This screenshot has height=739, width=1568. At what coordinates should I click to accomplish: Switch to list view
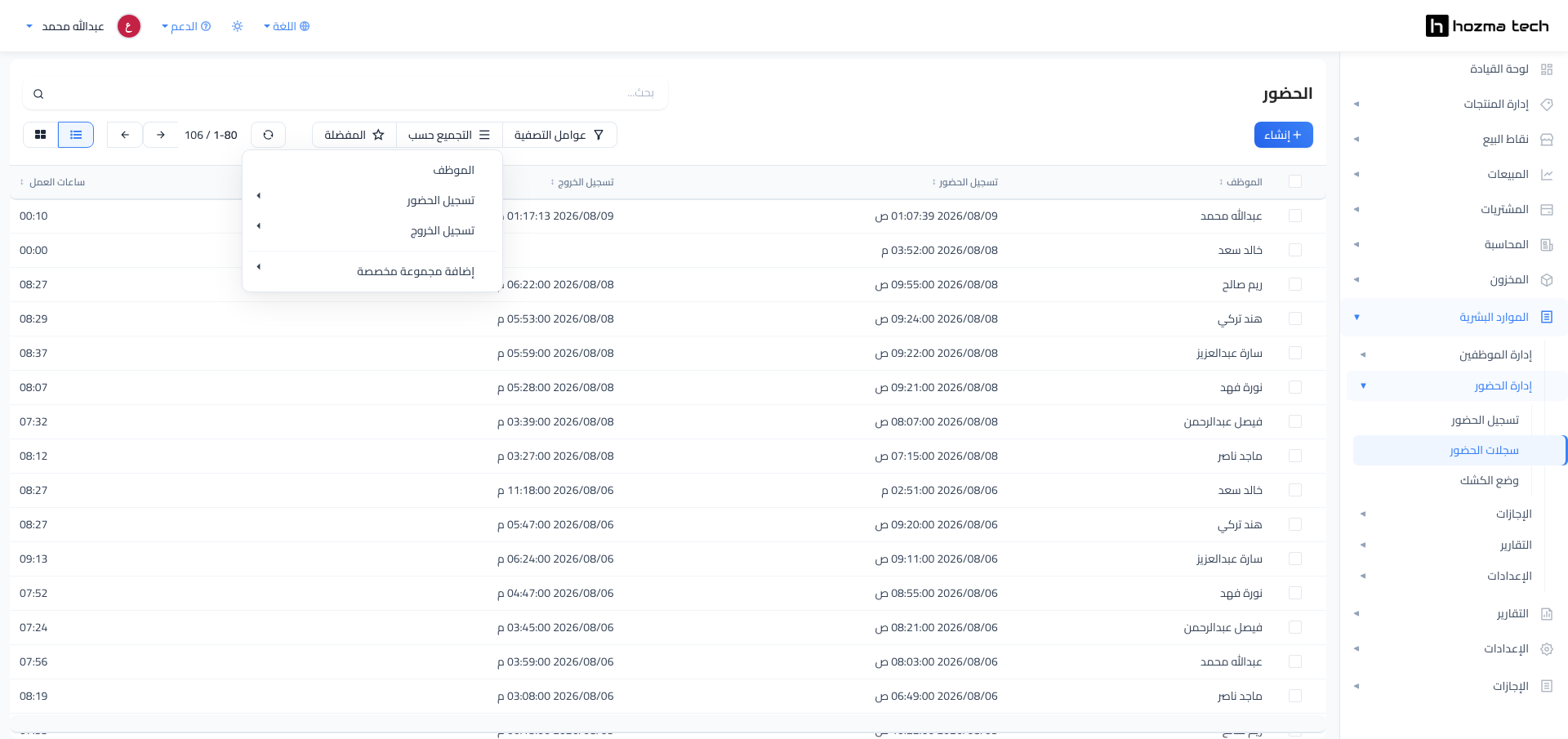coord(76,135)
